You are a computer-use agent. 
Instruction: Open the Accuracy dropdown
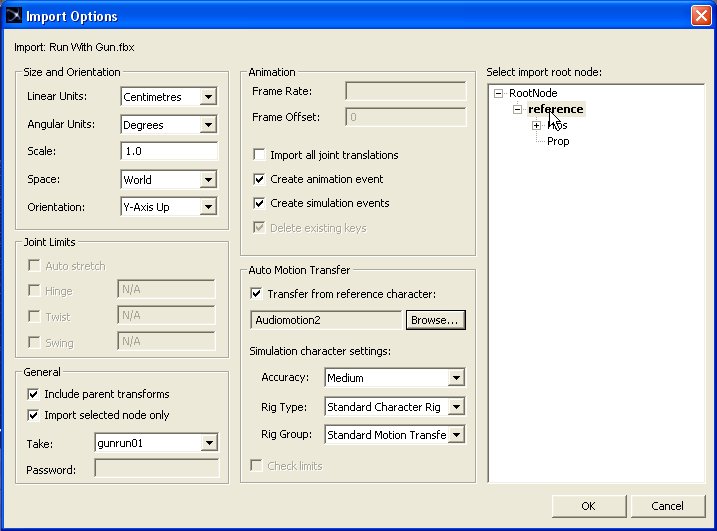point(456,378)
